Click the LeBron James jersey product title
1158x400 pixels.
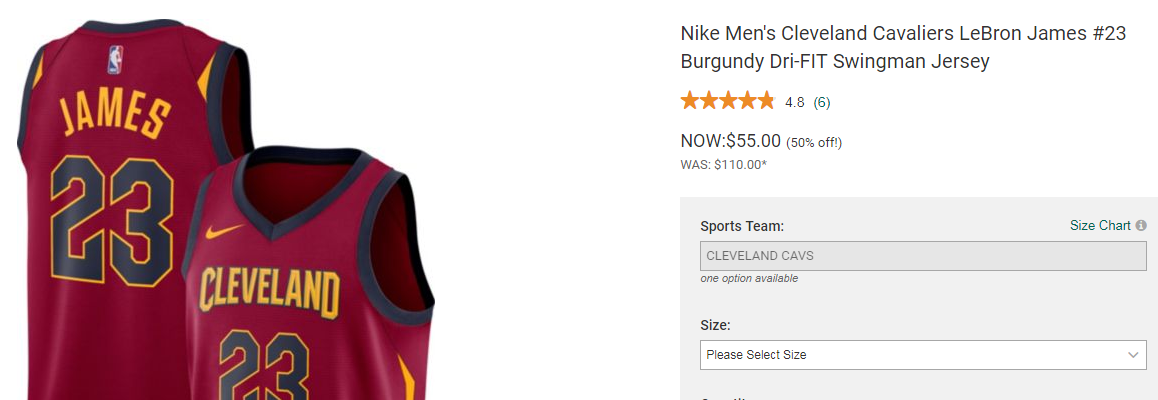pyautogui.click(x=903, y=47)
